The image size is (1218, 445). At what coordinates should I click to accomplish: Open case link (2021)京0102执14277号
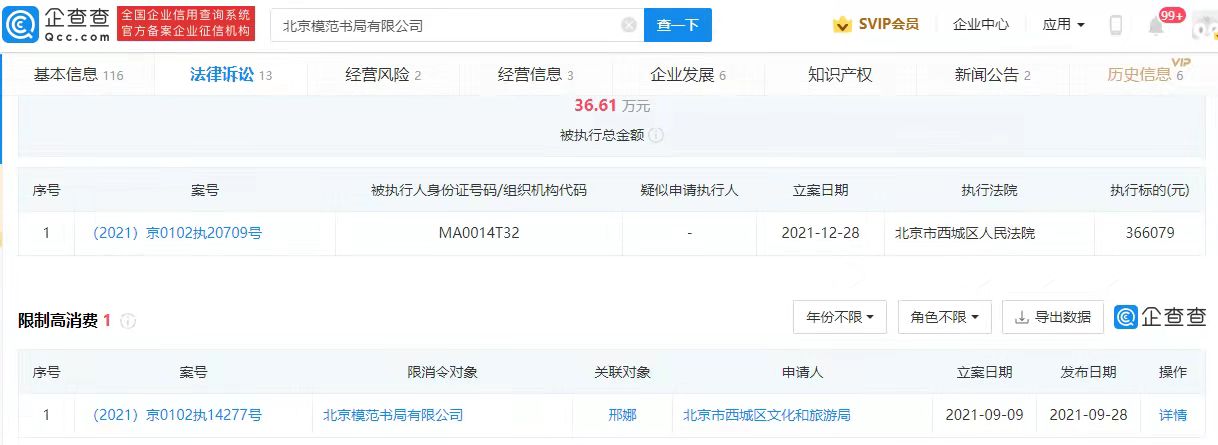click(x=177, y=415)
